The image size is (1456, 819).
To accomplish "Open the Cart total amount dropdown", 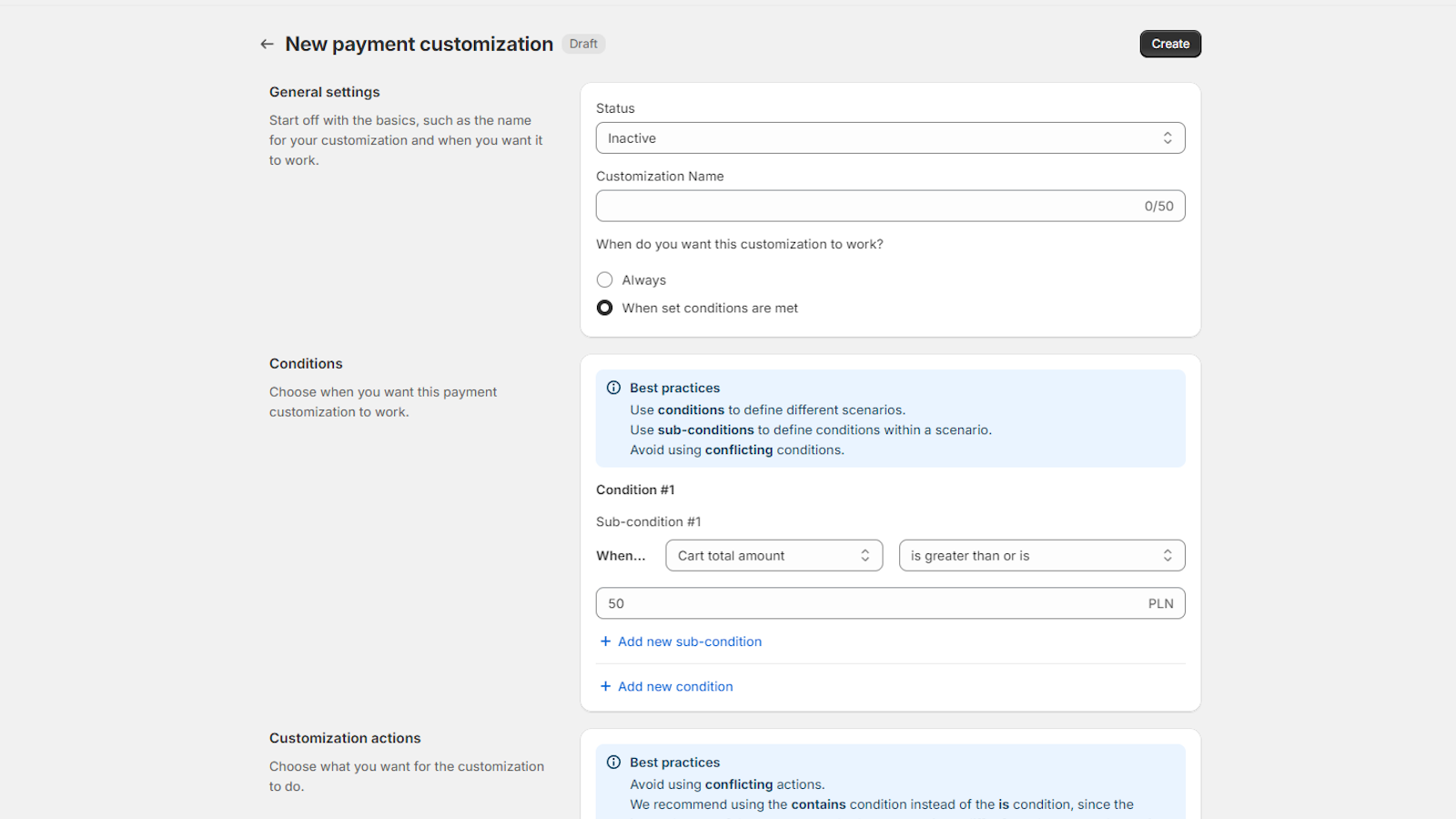I will point(773,555).
